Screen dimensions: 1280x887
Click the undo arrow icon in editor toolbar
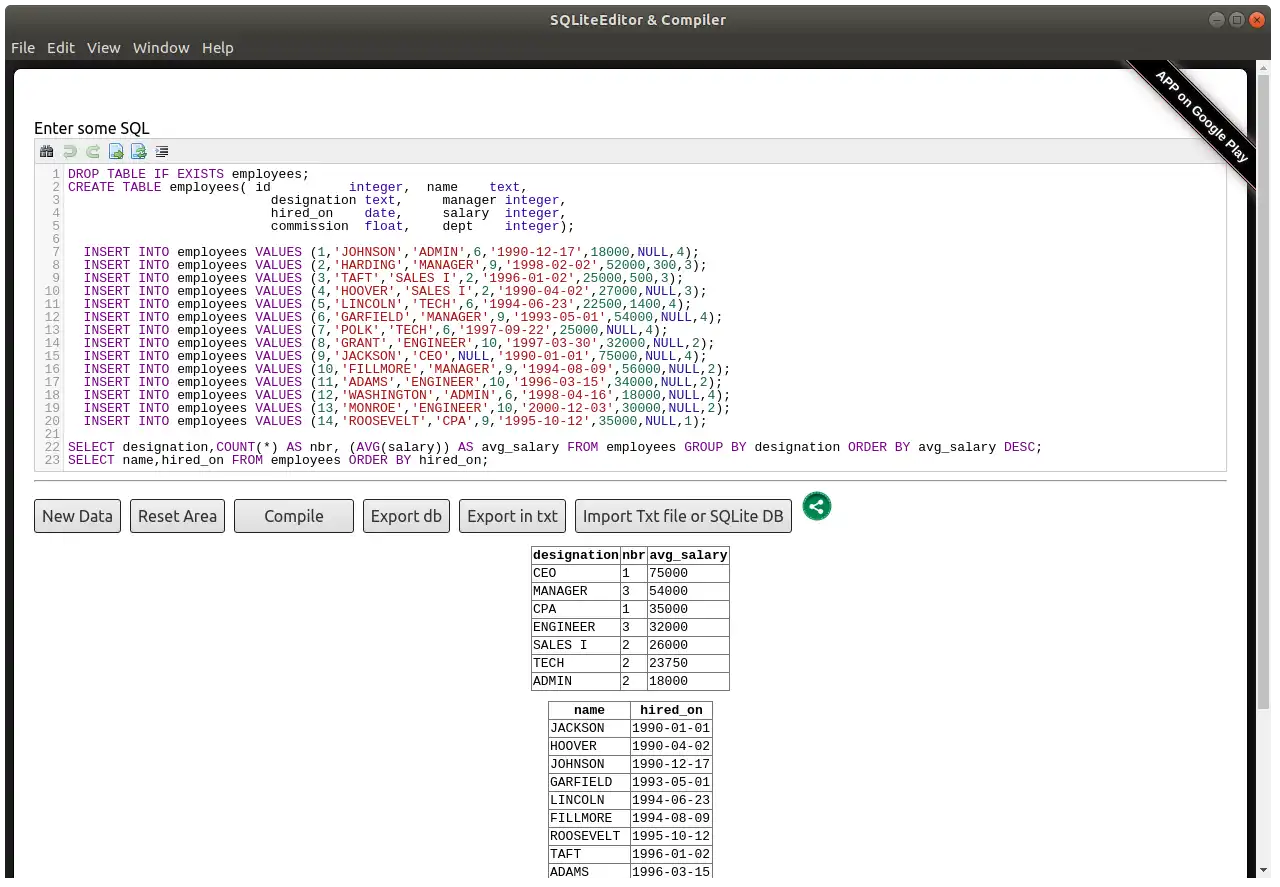coord(70,152)
